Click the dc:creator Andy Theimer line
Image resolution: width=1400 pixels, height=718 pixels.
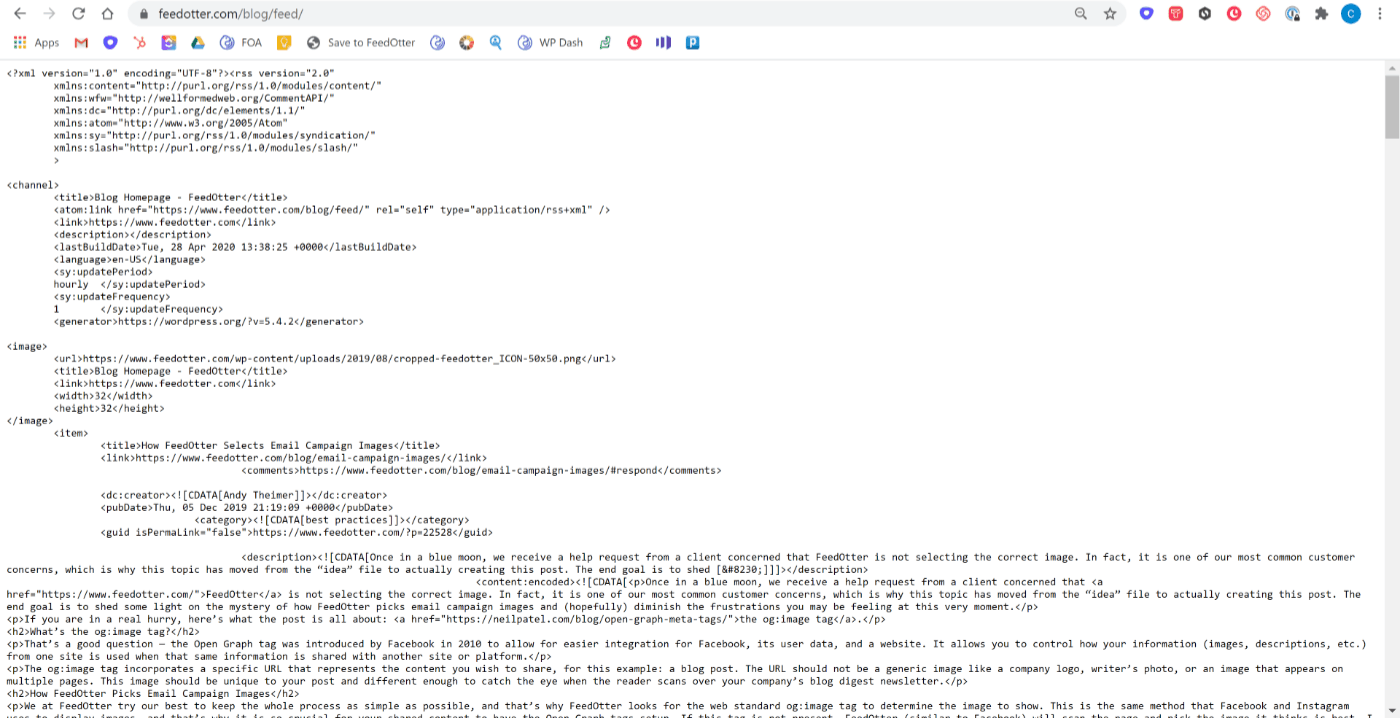pyautogui.click(x=244, y=494)
